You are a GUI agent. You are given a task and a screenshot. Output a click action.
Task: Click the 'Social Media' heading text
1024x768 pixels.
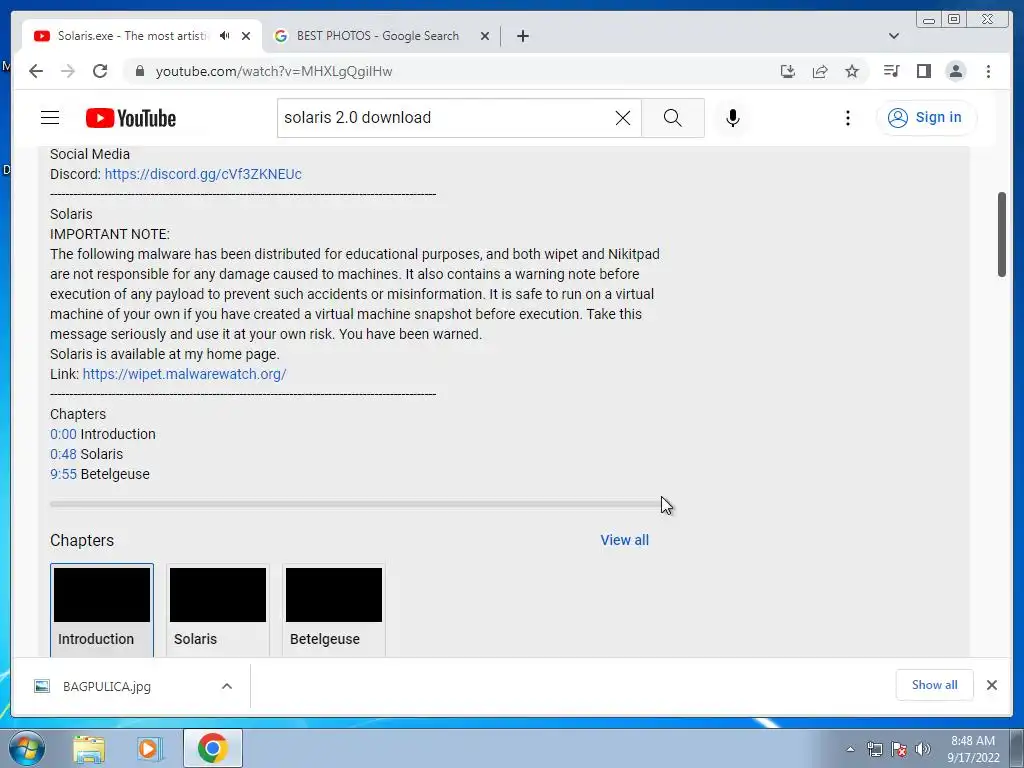coord(89,154)
